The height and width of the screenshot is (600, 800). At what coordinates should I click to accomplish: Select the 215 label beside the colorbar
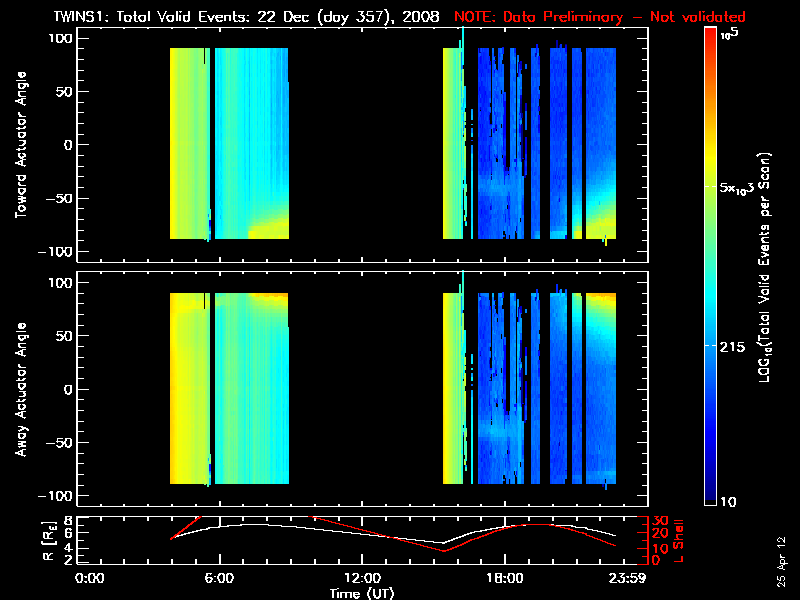point(735,345)
